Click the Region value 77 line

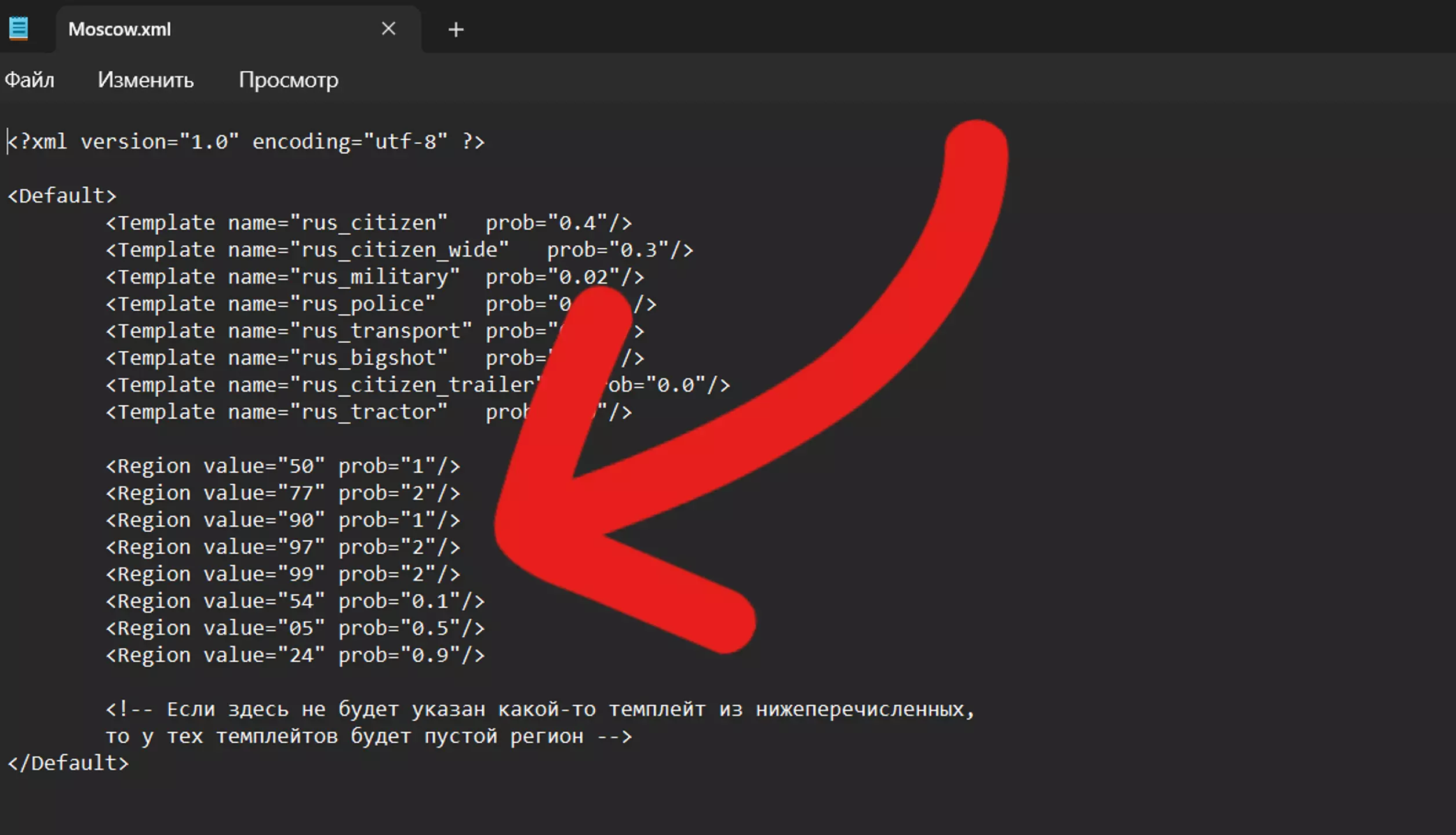pyautogui.click(x=282, y=493)
